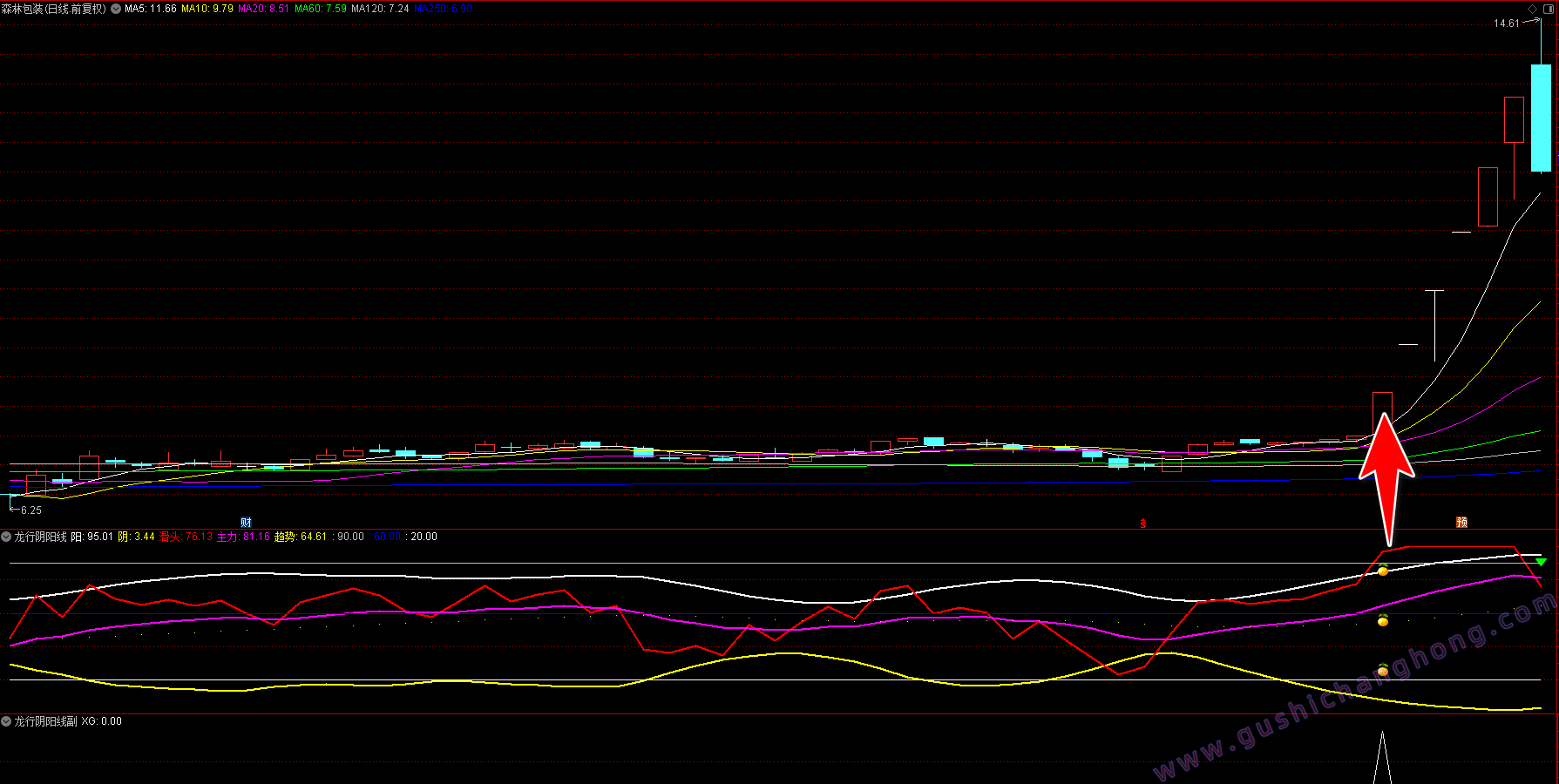Click the orange fruit icon on blue line
Viewport: 1559px width, 784px height.
pos(1383,620)
